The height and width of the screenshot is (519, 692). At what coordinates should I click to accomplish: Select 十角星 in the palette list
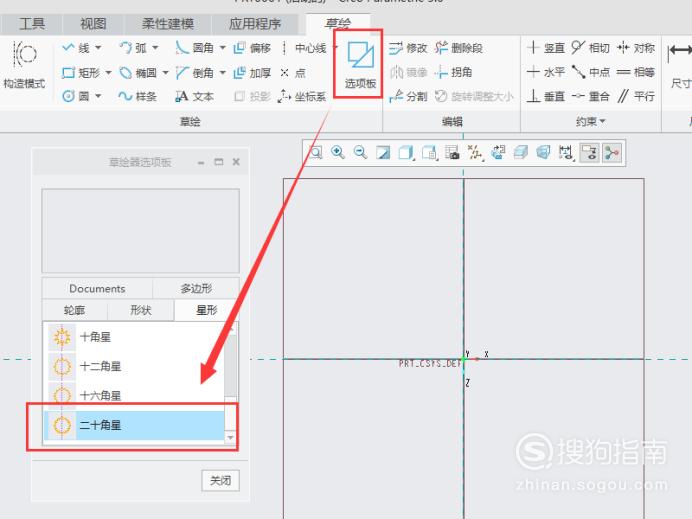pos(135,337)
